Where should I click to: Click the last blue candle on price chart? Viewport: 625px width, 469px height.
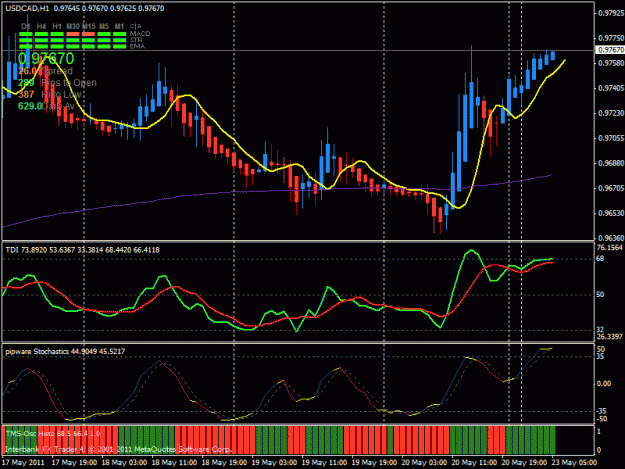(x=553, y=55)
